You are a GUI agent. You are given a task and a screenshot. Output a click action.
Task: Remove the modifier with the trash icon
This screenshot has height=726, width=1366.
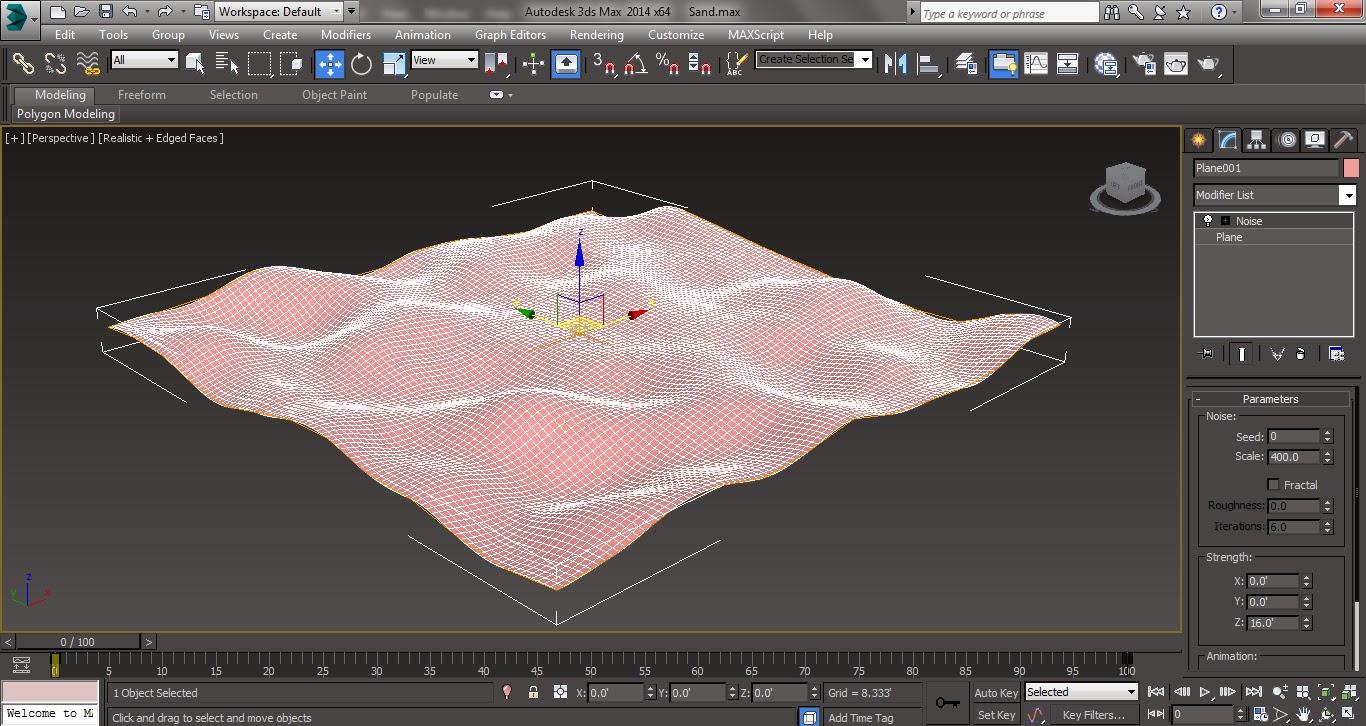[1300, 353]
